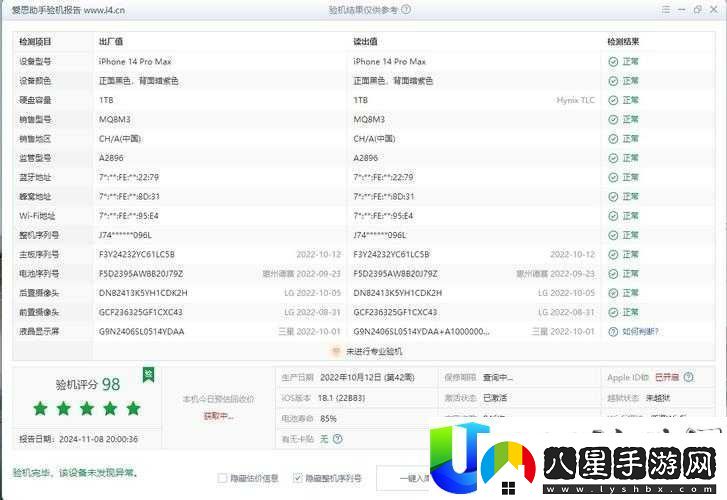Click the check icon in the Wi-Fi地址 row
Viewport: 727px width, 500px height.
coord(613,216)
